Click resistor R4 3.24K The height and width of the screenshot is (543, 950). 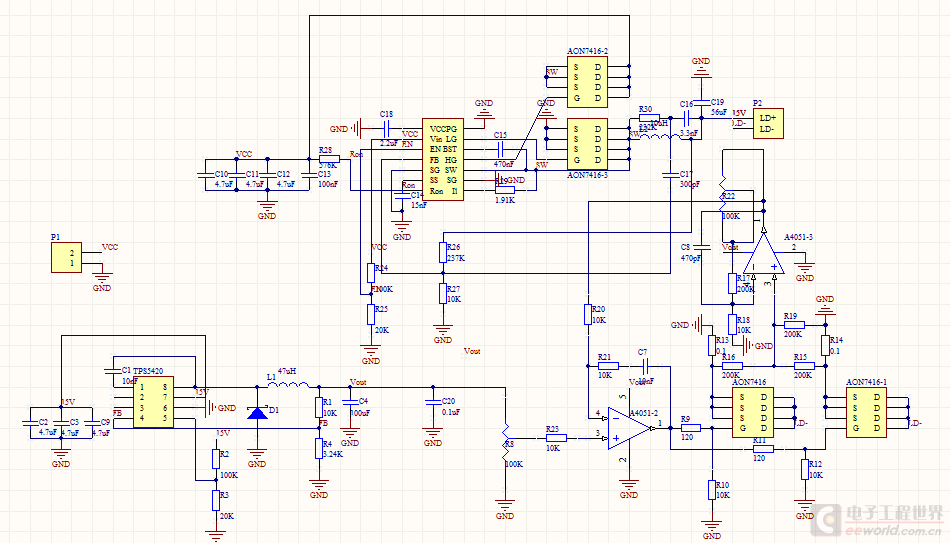pyautogui.click(x=319, y=448)
